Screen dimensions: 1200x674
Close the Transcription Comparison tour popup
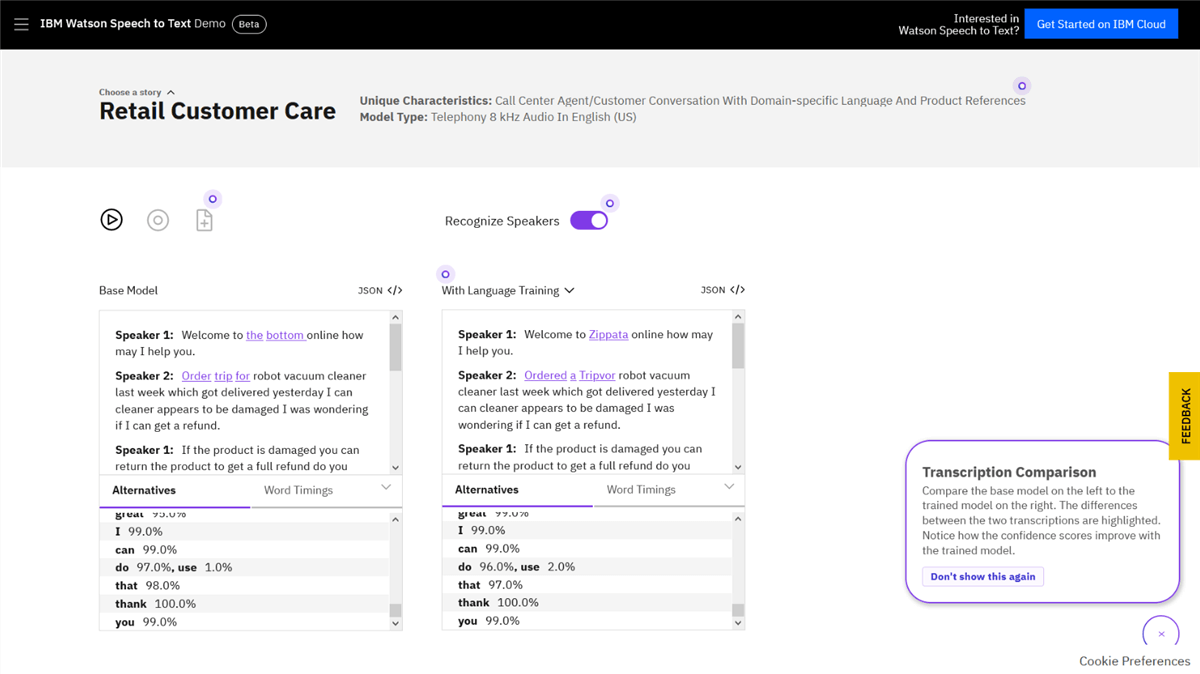coord(1161,634)
